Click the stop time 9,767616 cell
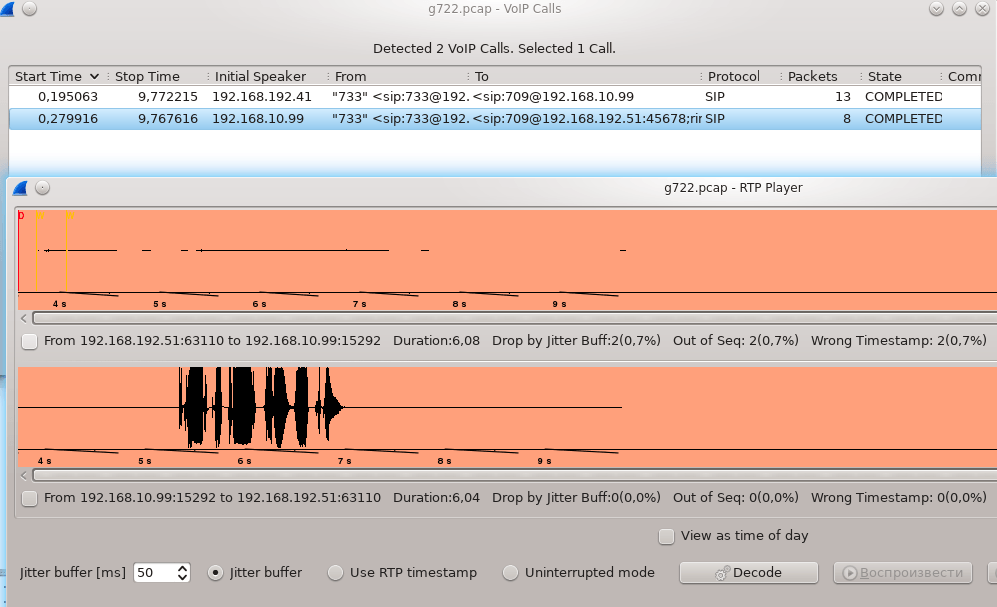This screenshot has height=607, width=997. (168, 119)
